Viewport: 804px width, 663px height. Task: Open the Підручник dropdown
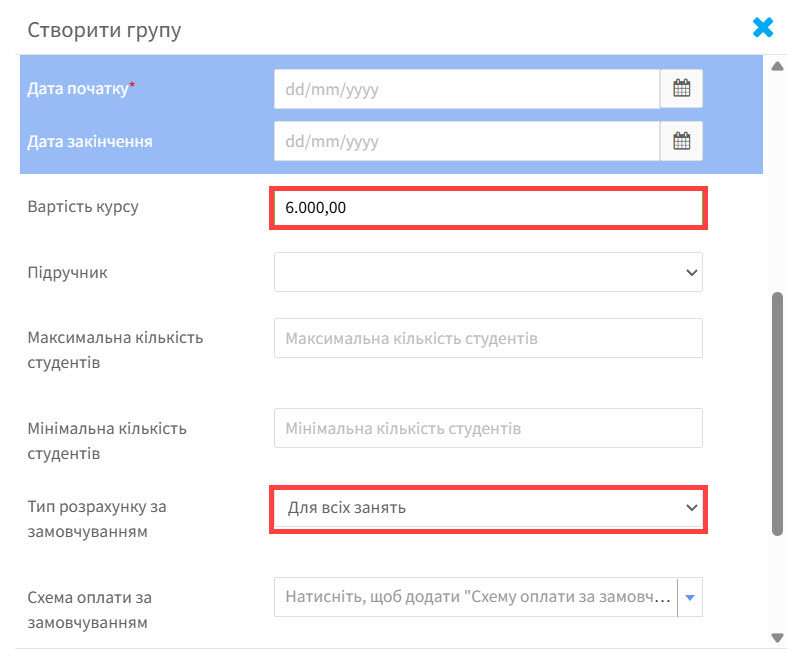tap(488, 272)
